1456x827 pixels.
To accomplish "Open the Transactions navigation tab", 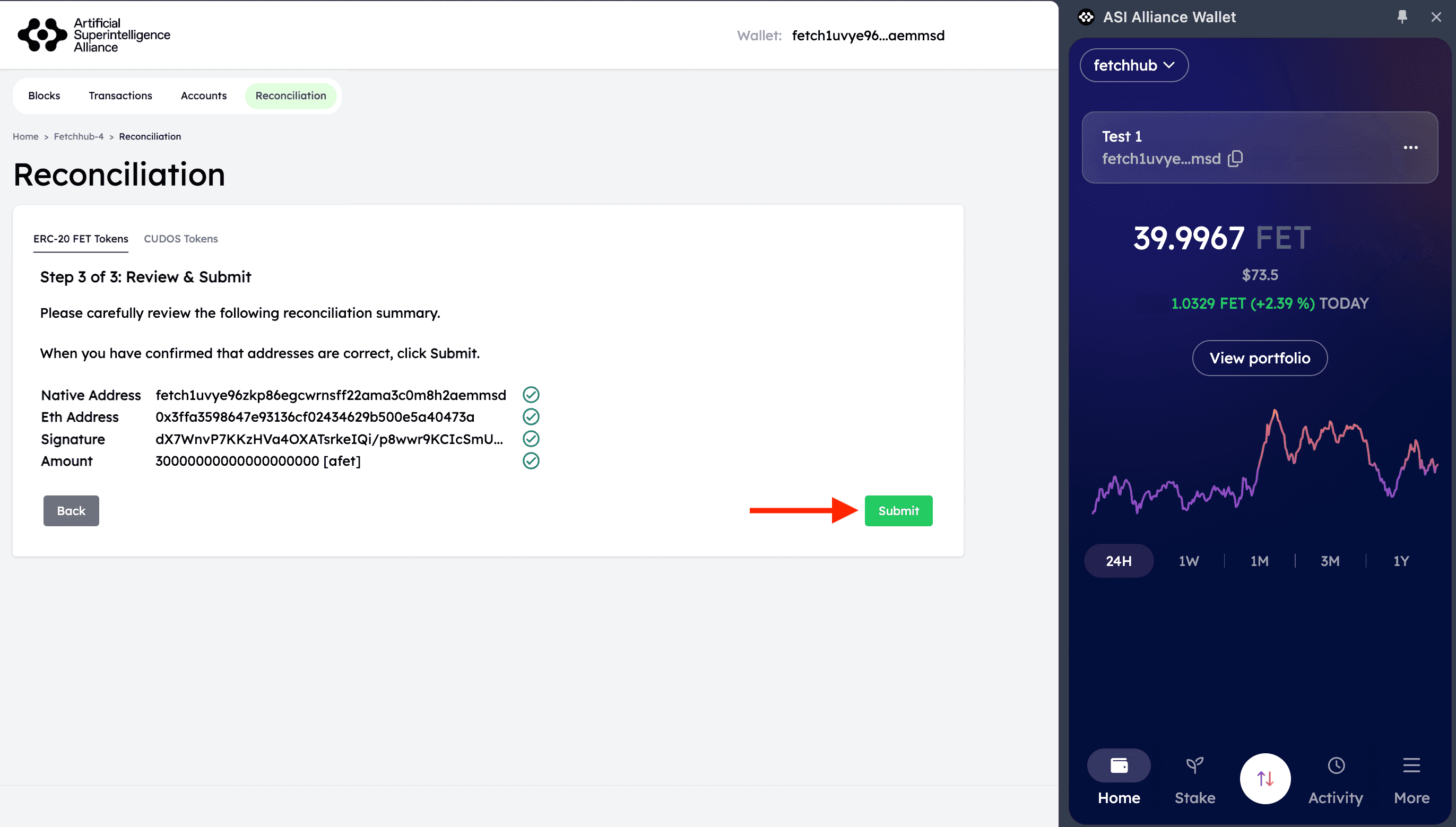I will point(120,95).
